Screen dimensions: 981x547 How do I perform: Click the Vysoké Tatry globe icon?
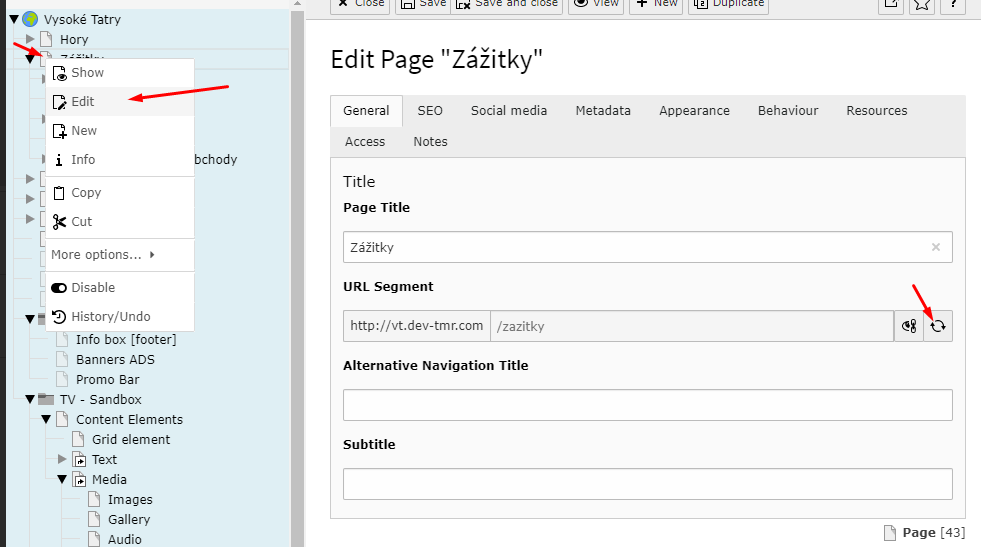click(x=30, y=19)
